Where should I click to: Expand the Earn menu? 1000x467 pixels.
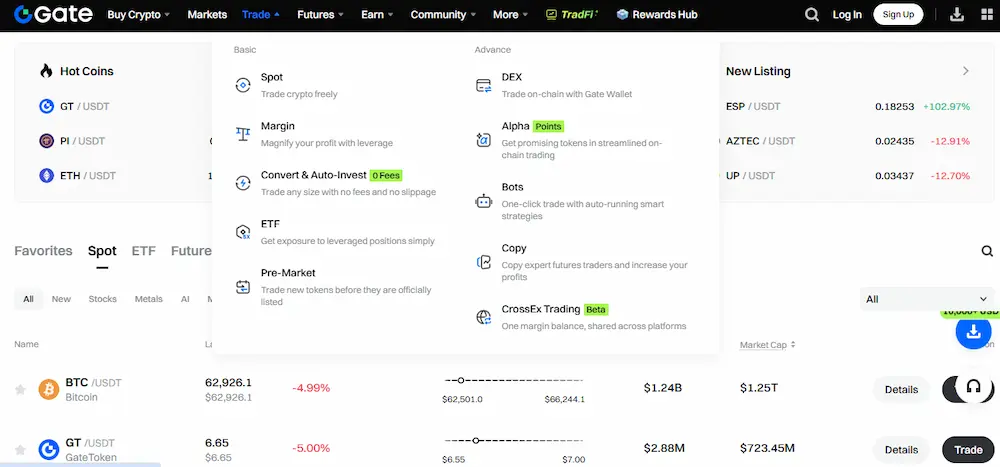point(377,15)
